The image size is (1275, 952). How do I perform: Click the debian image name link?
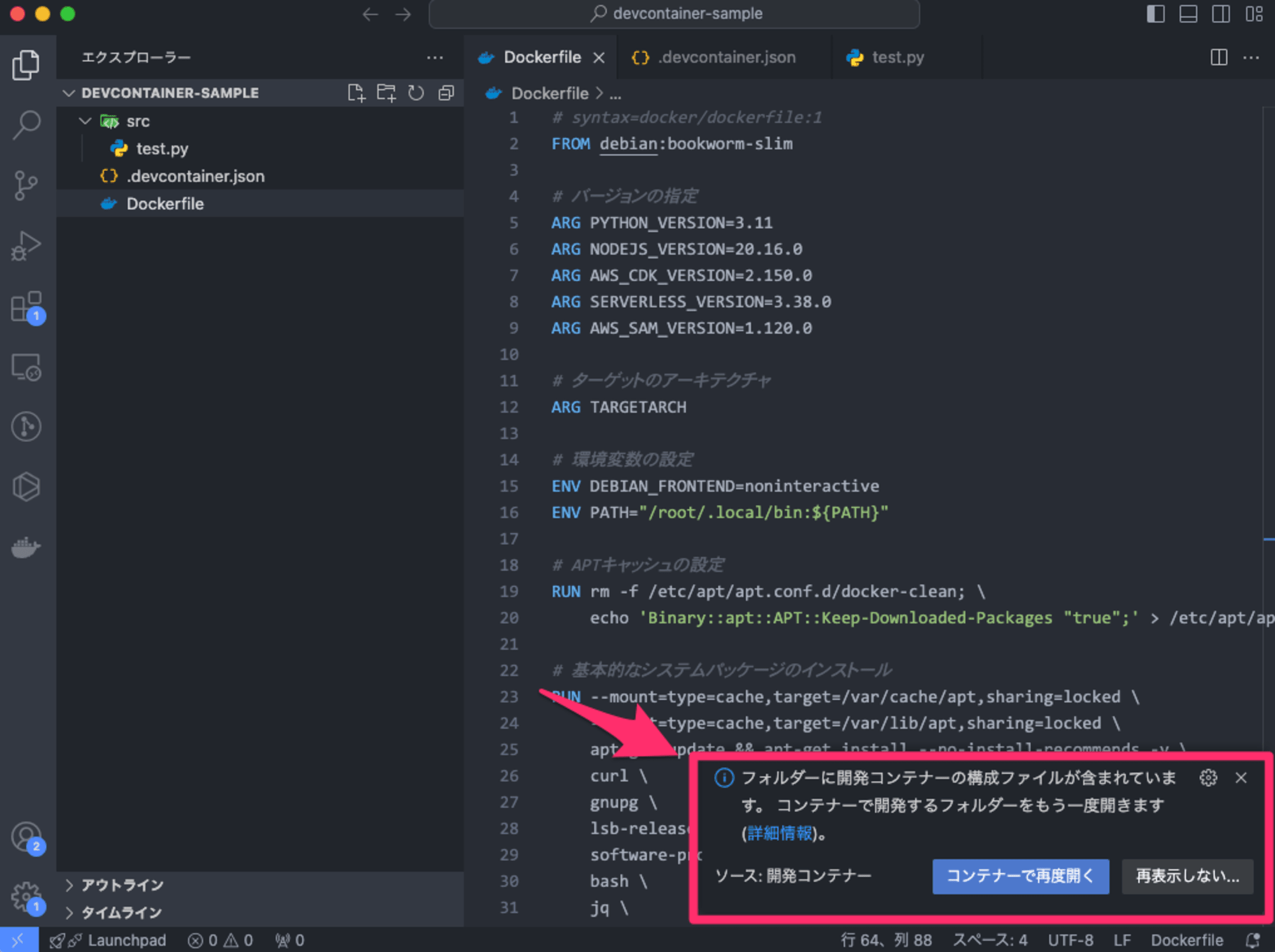628,144
